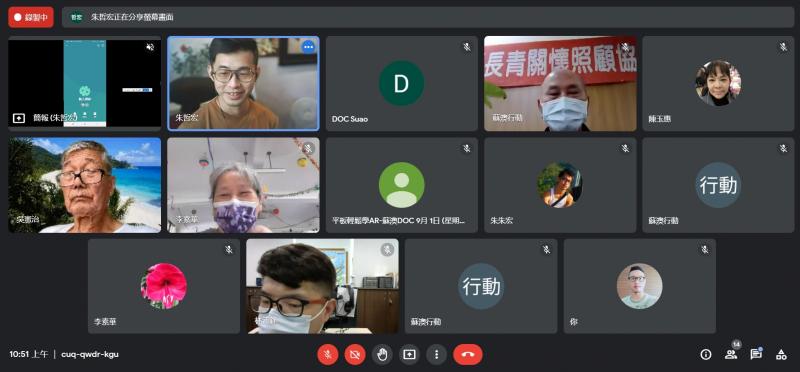Click the 陳玉惠 name label
Viewport: 800px width, 372px height.
tap(660, 119)
